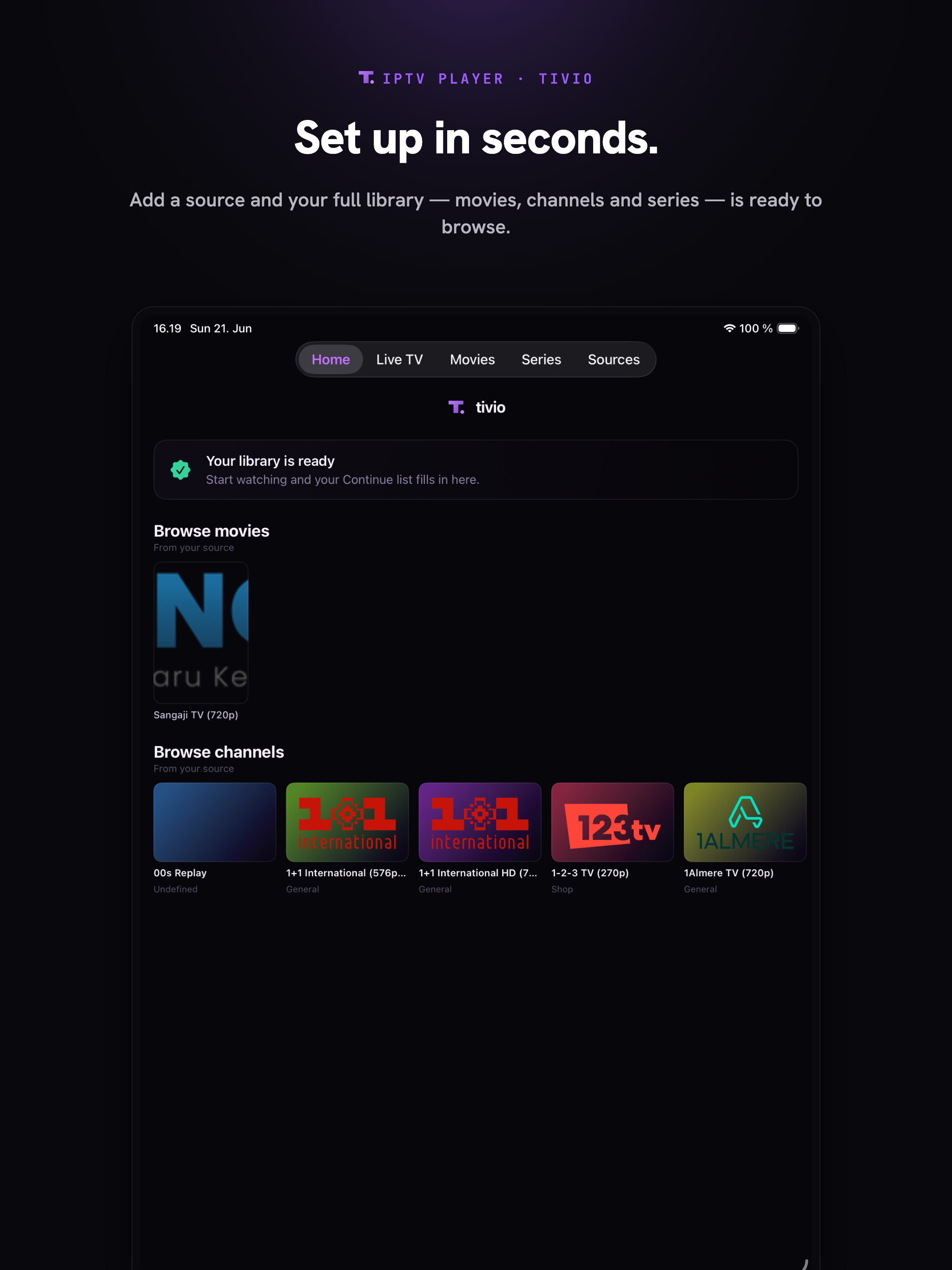952x1270 pixels.
Task: Click the '100 %' battery percentage
Action: tap(756, 328)
